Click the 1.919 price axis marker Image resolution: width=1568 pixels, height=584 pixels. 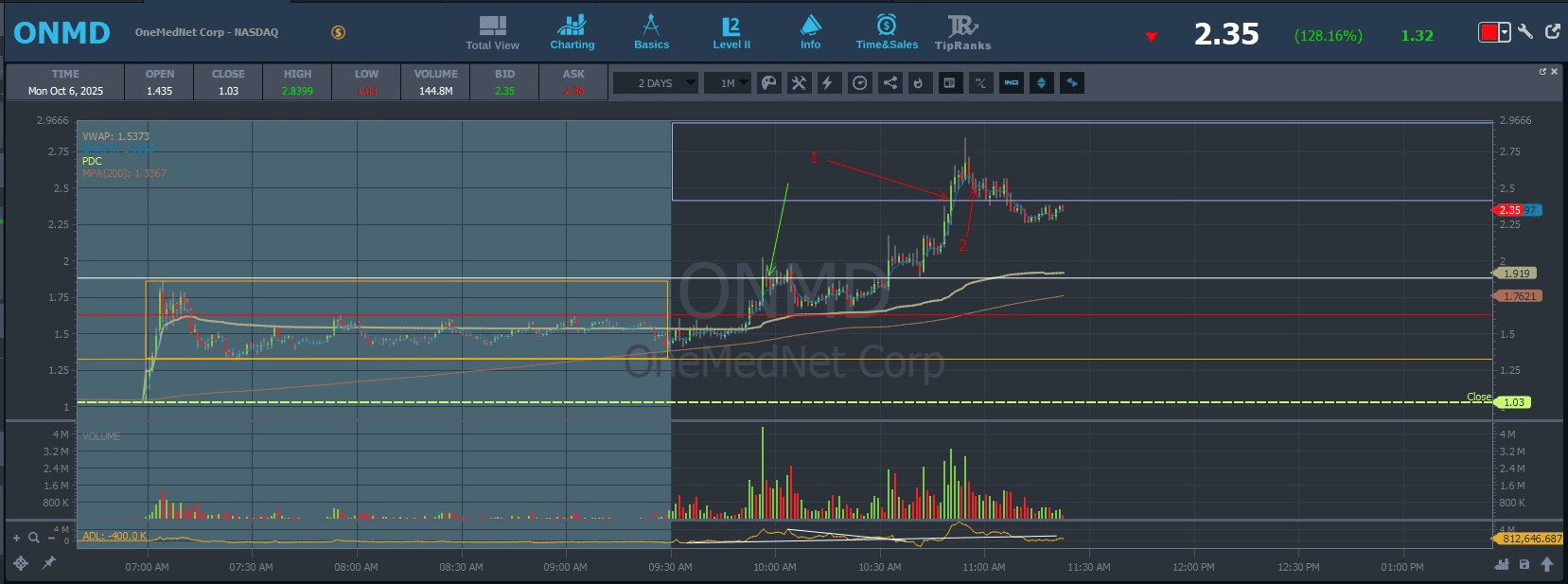1515,274
